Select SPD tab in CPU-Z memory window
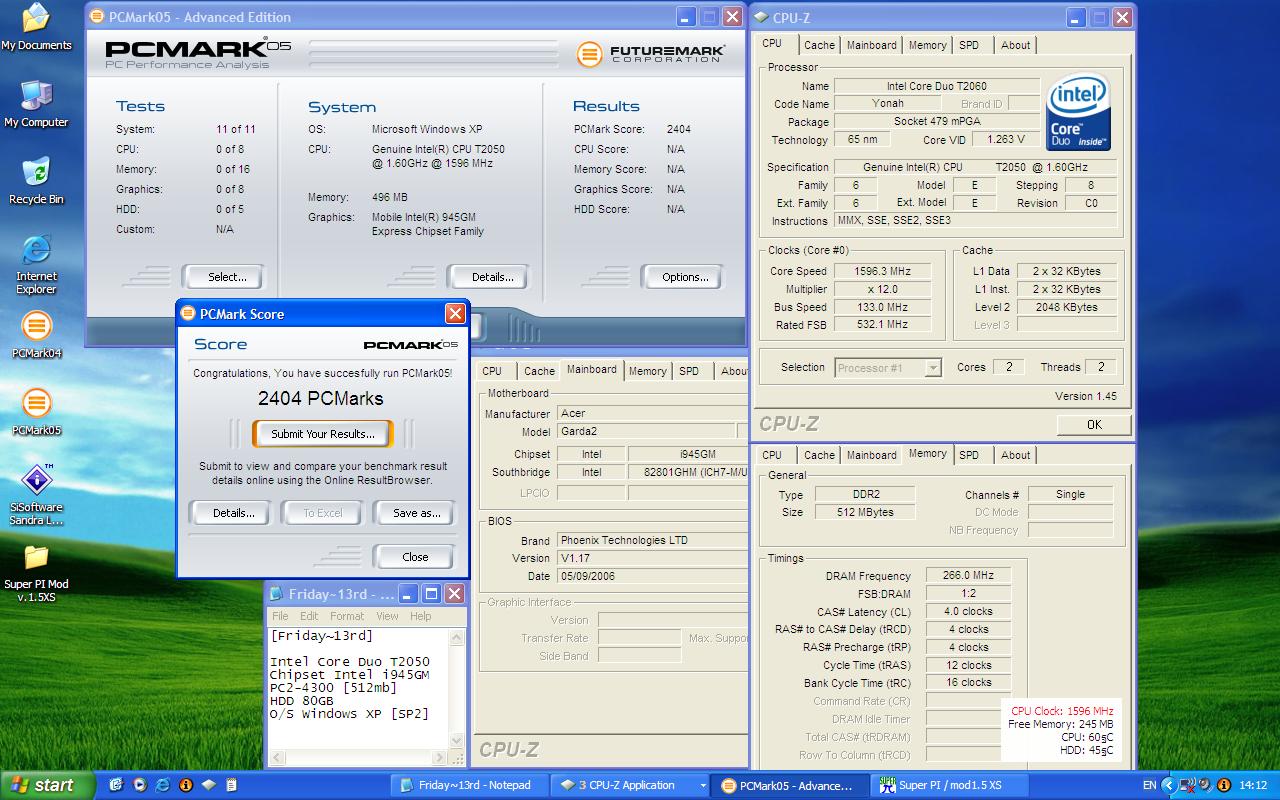The height and width of the screenshot is (800, 1280). tap(968, 455)
